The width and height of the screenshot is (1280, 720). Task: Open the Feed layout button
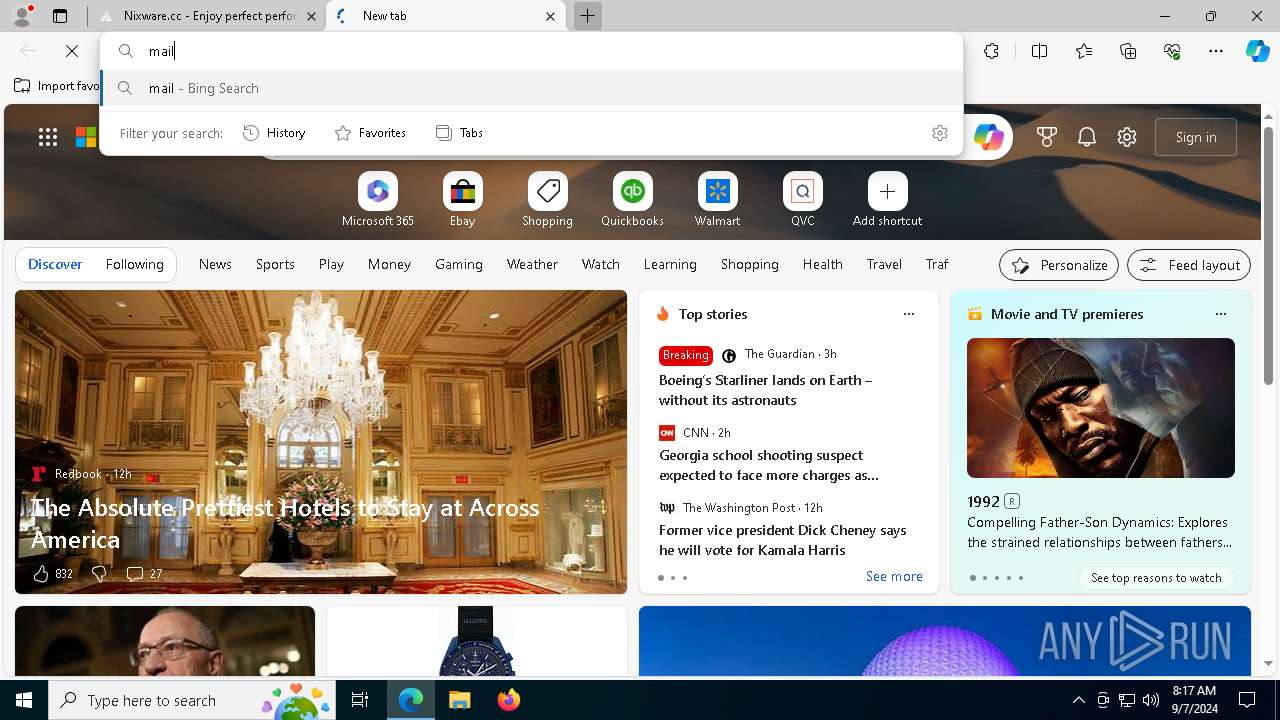click(x=1189, y=265)
